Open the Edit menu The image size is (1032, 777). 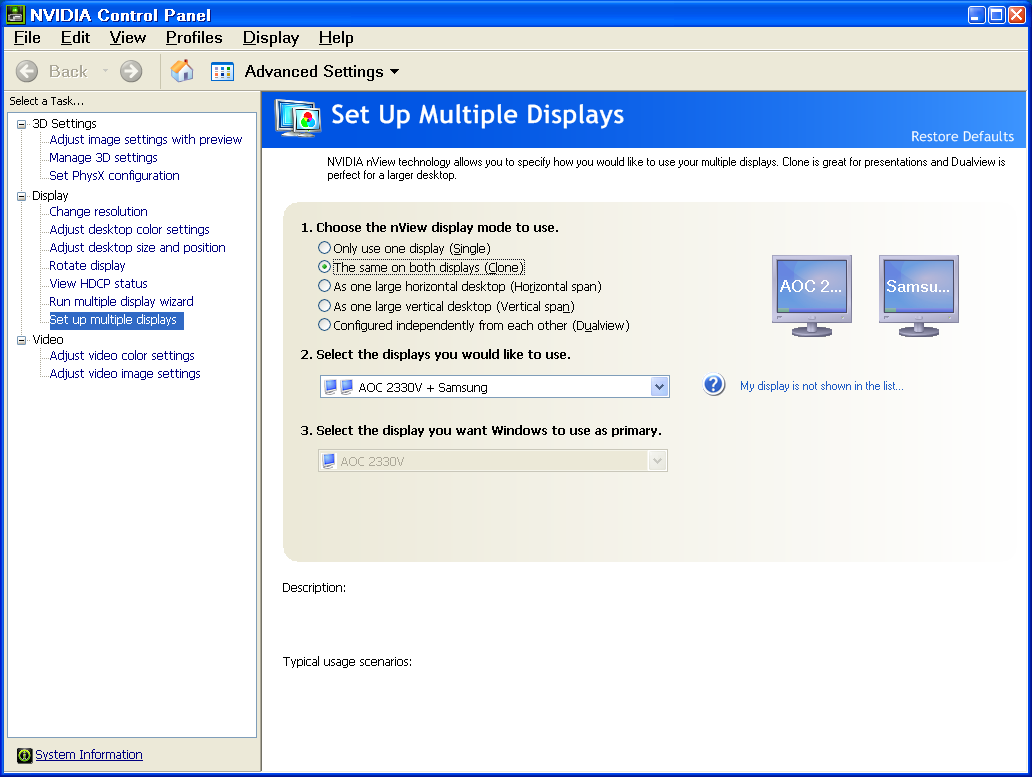(x=75, y=38)
